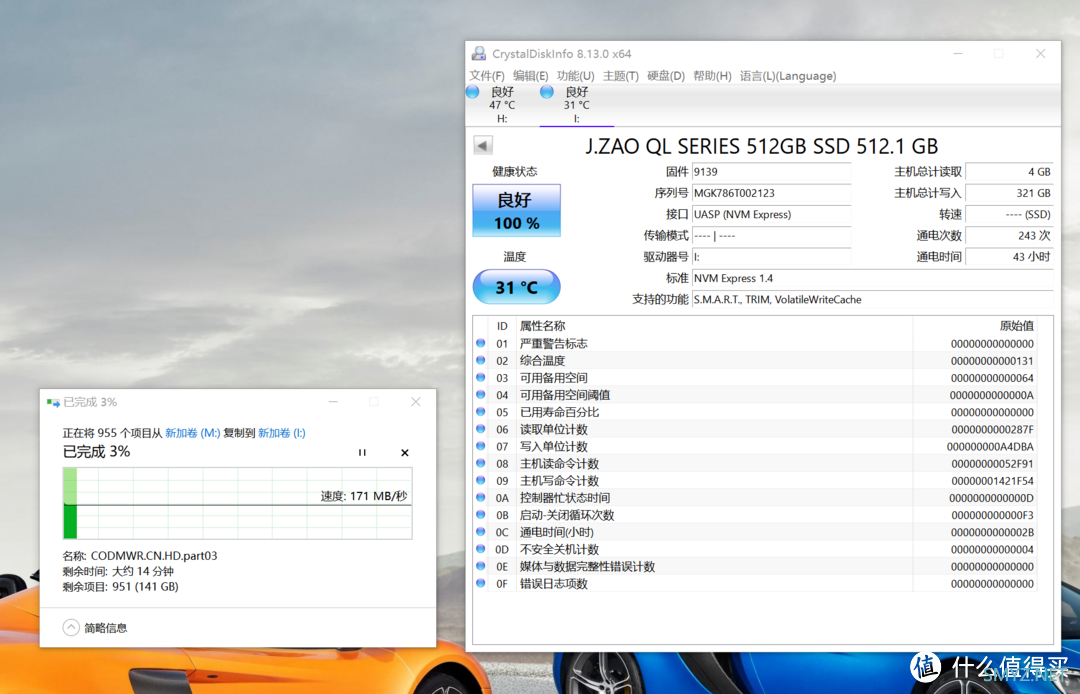Click raw value 0000001421F54

[992, 481]
